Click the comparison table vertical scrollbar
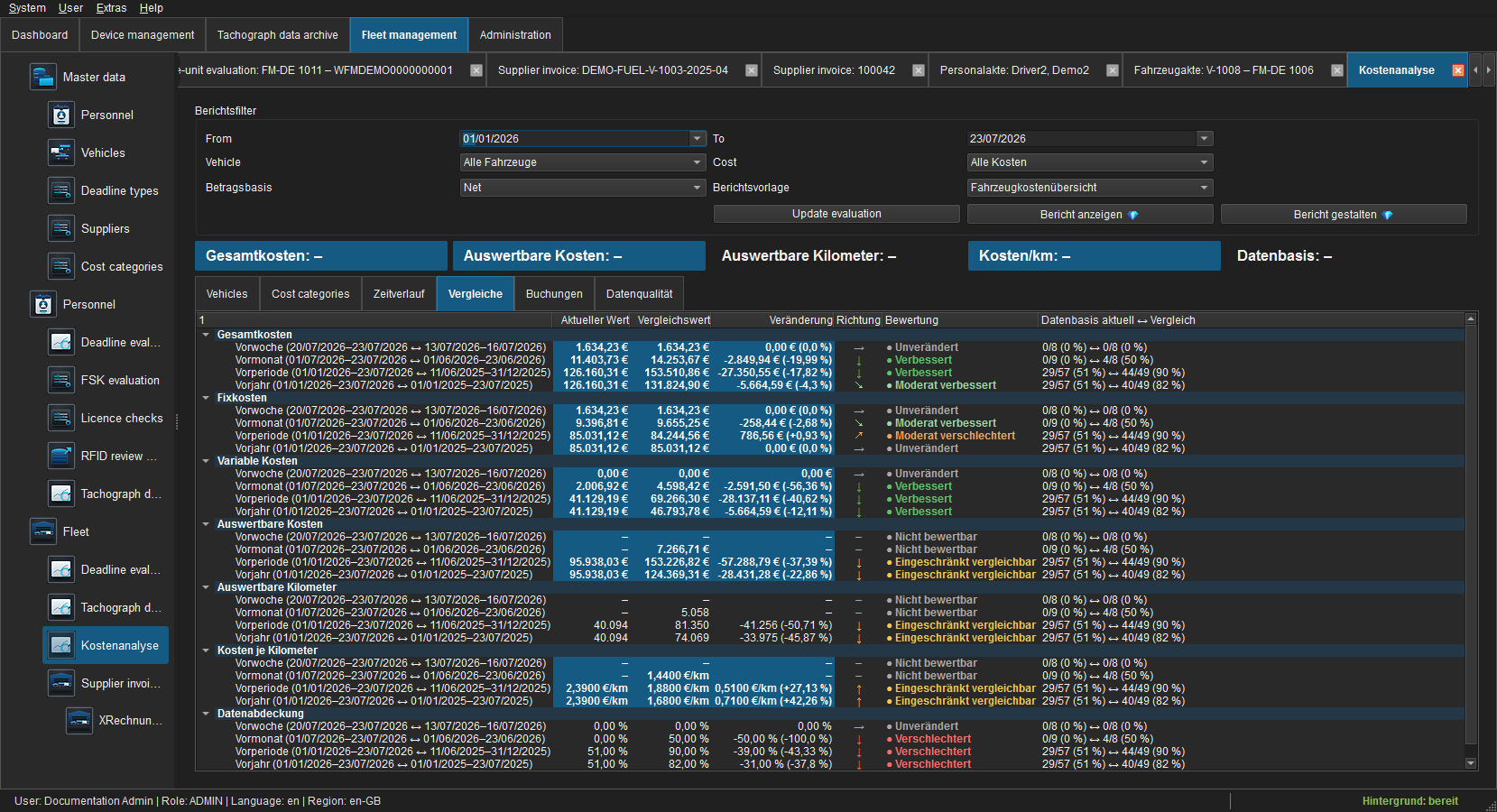 pos(1471,541)
